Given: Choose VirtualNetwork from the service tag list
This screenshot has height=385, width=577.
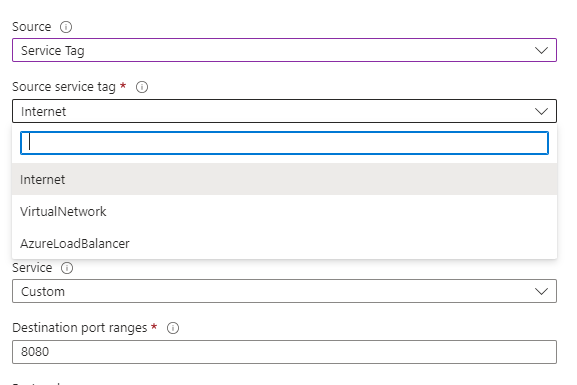Looking at the screenshot, I should (284, 211).
